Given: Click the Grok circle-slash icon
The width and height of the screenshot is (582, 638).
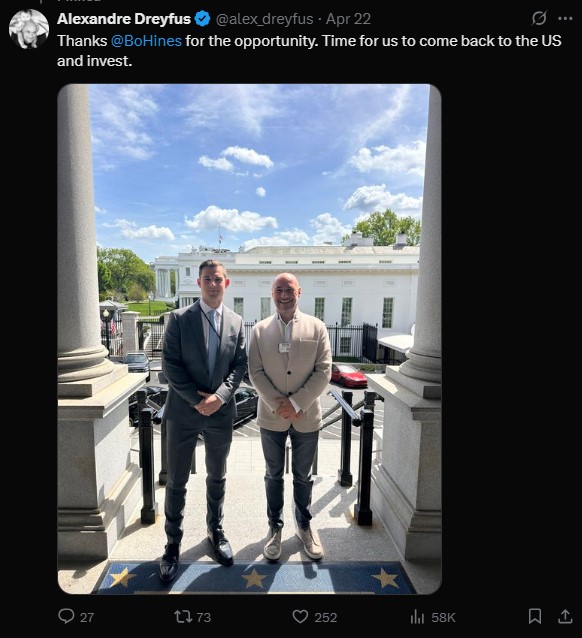Looking at the screenshot, I should coord(539,18).
